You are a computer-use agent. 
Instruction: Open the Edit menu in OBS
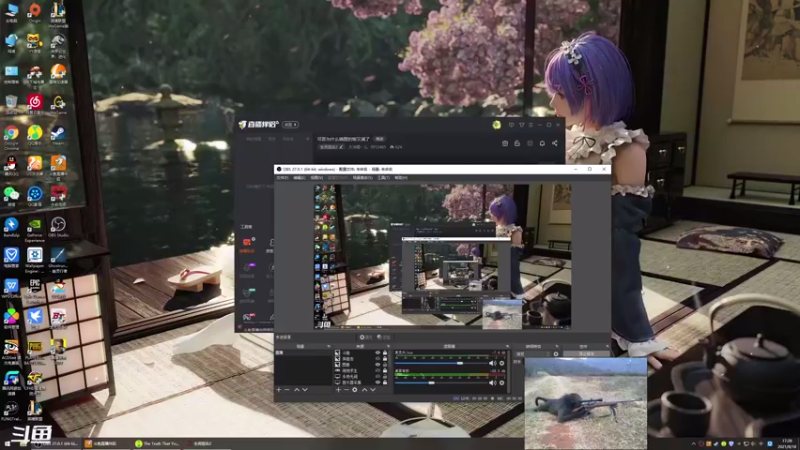[299, 178]
